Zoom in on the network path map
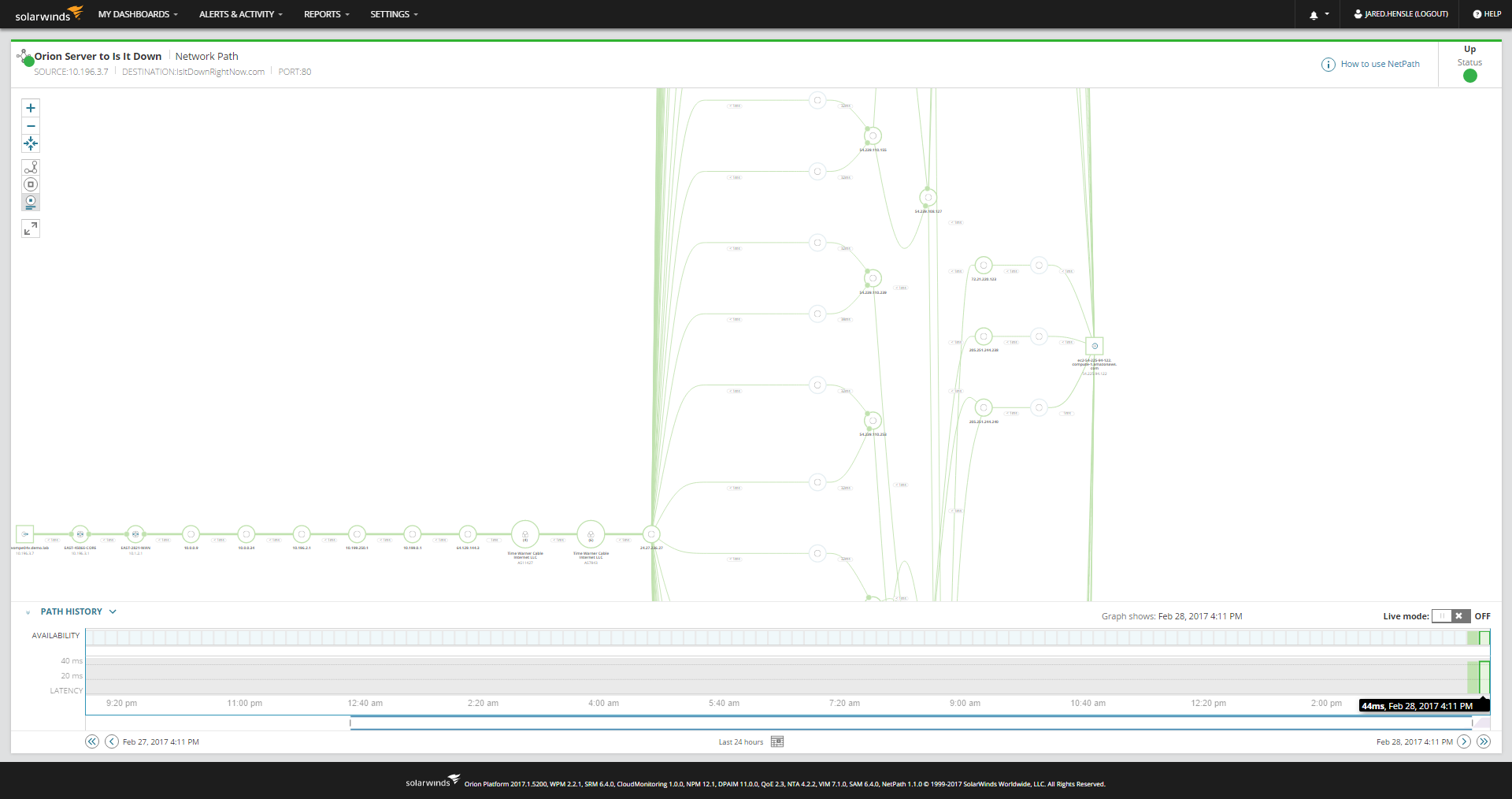The width and height of the screenshot is (1512, 799). (x=31, y=108)
